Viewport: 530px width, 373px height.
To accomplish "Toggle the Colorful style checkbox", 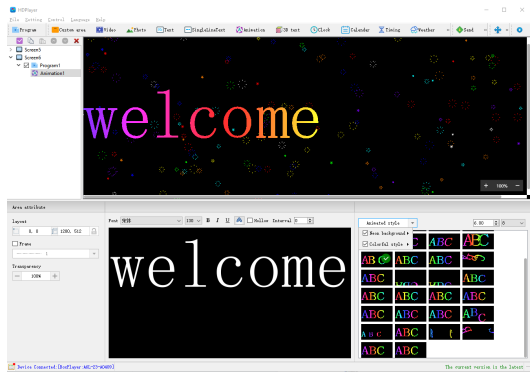I will 365,244.
